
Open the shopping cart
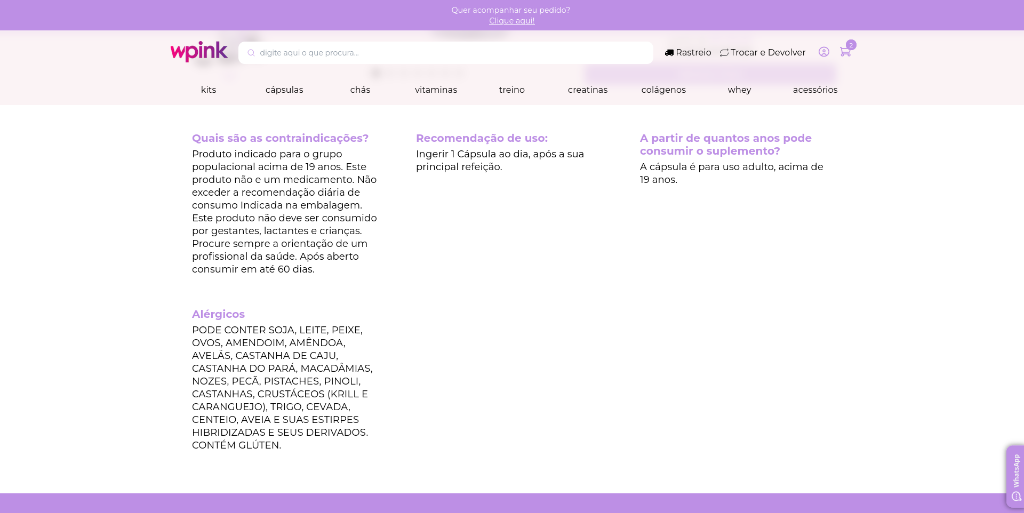[845, 53]
